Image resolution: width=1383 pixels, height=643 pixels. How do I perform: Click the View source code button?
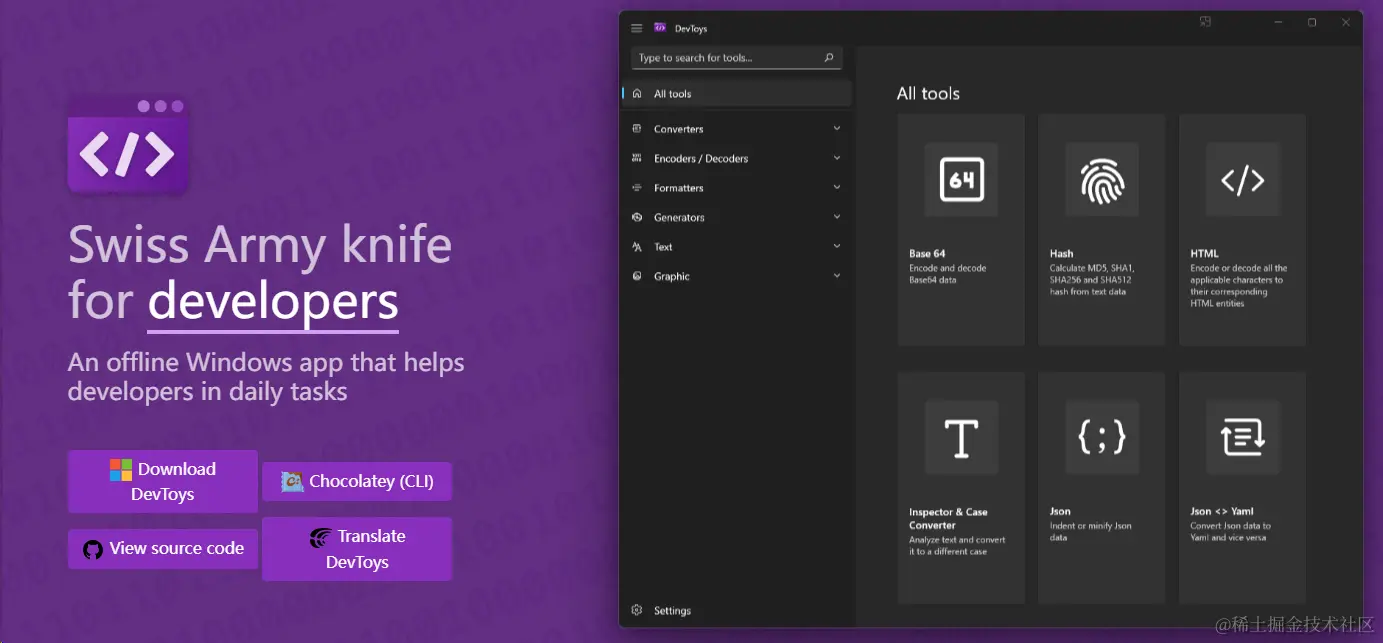163,548
